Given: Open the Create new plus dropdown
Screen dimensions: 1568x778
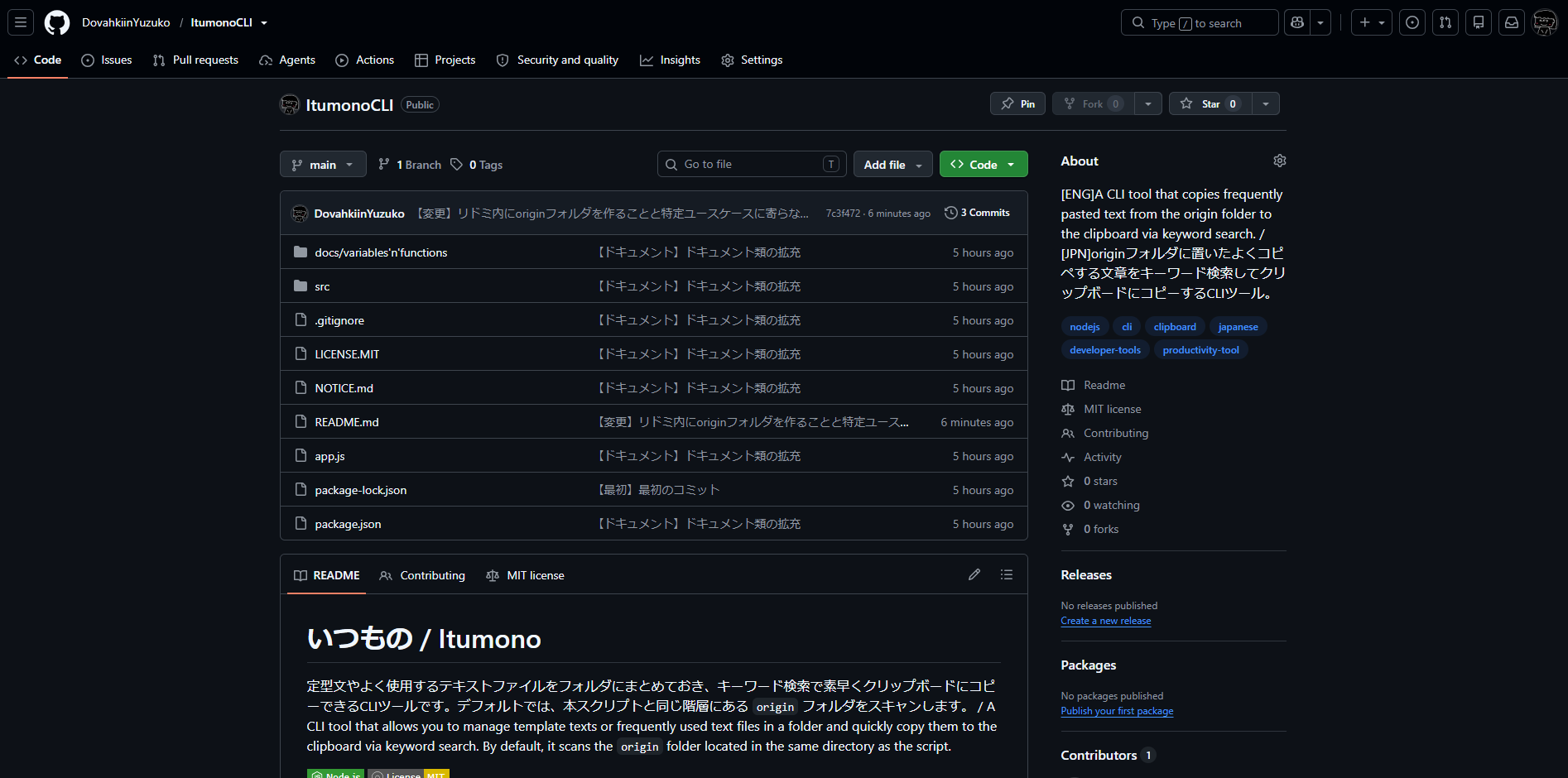Looking at the screenshot, I should [x=1372, y=22].
